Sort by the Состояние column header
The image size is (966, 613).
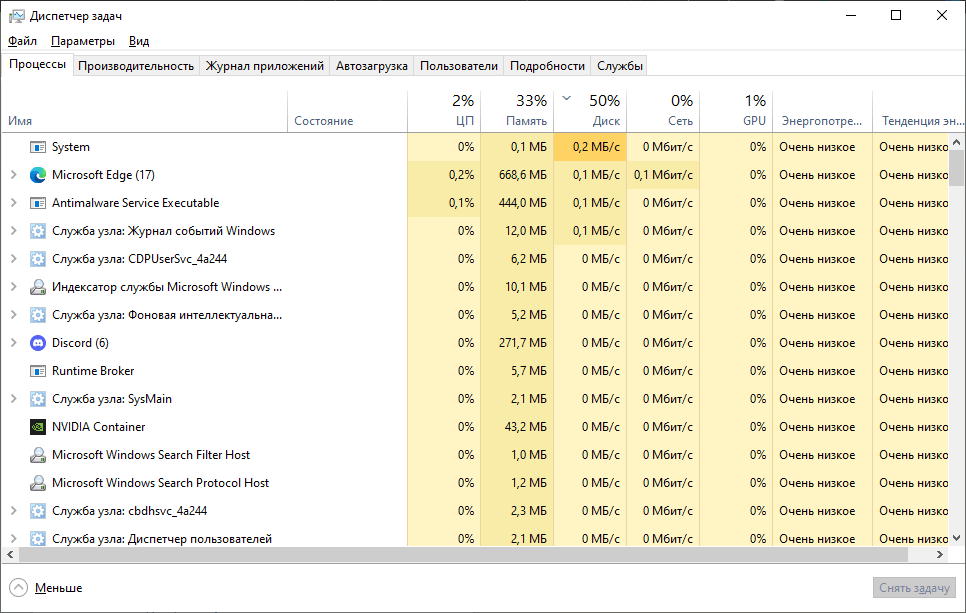347,112
